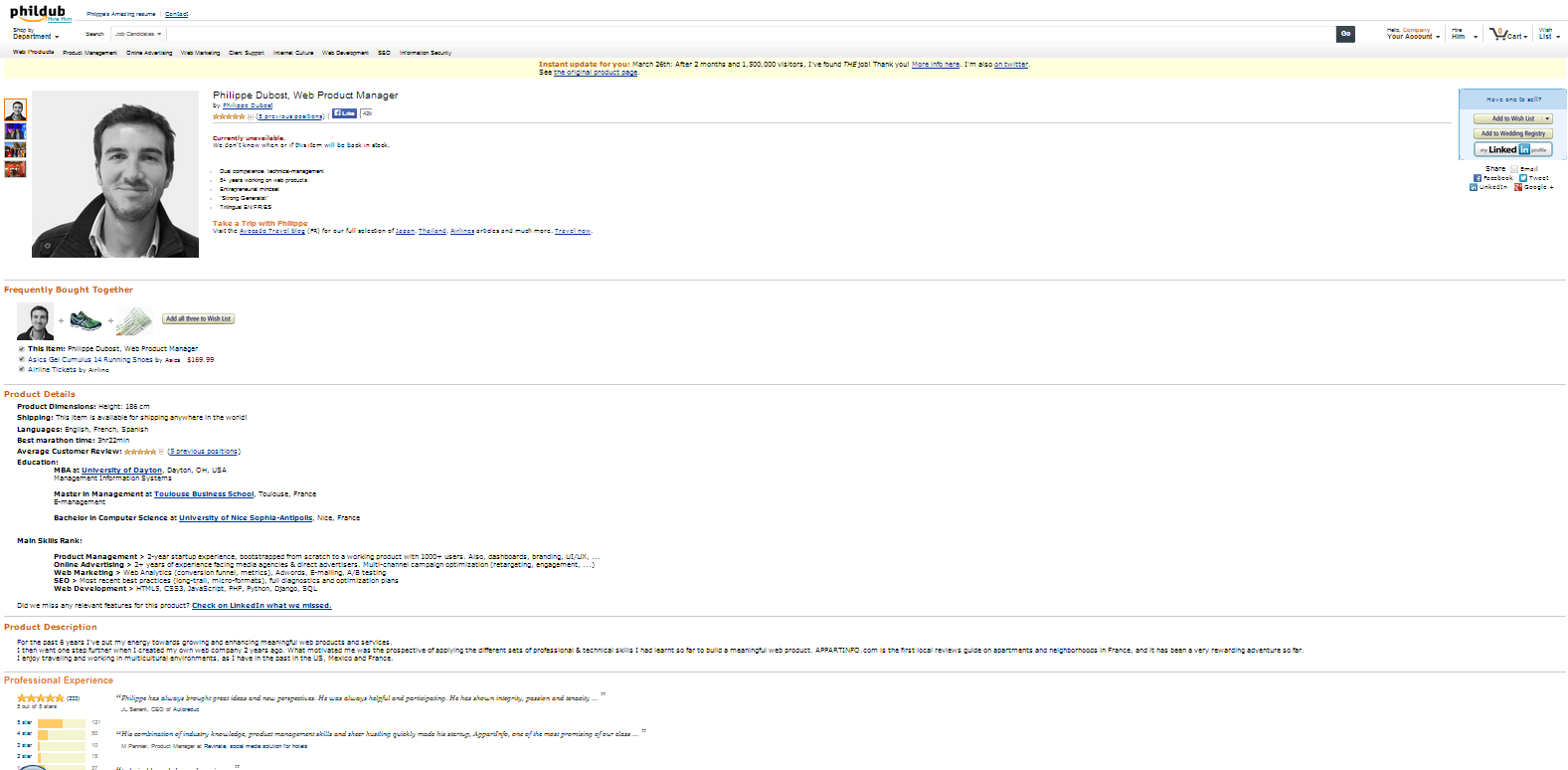The height and width of the screenshot is (770, 1568).
Task: Open 'the original product page' link
Action: click(x=596, y=73)
